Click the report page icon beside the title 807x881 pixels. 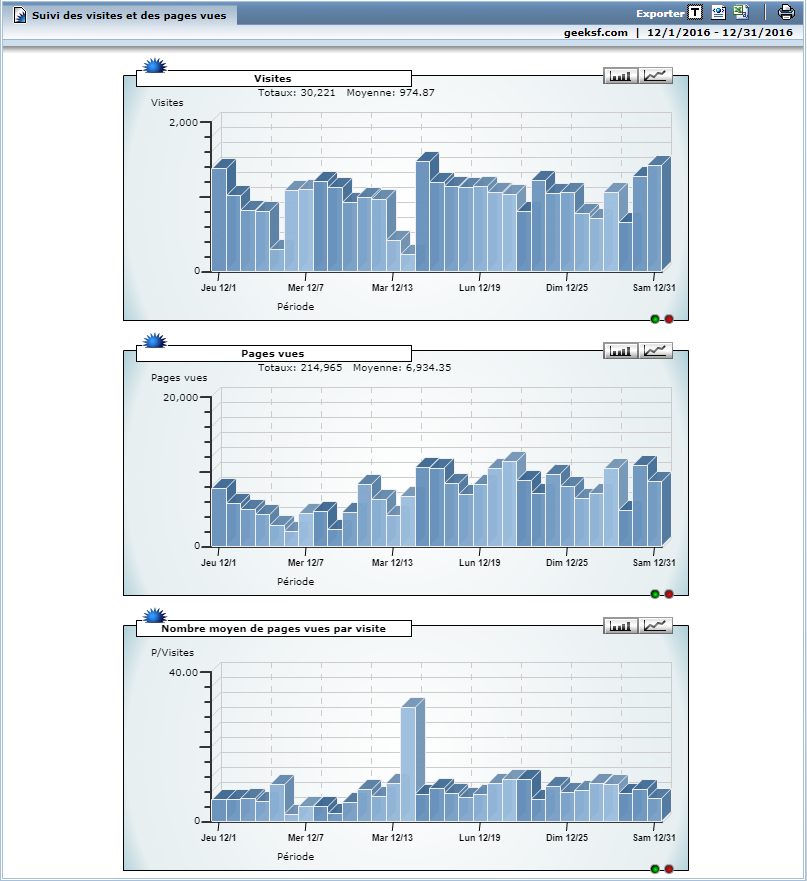(x=20, y=15)
